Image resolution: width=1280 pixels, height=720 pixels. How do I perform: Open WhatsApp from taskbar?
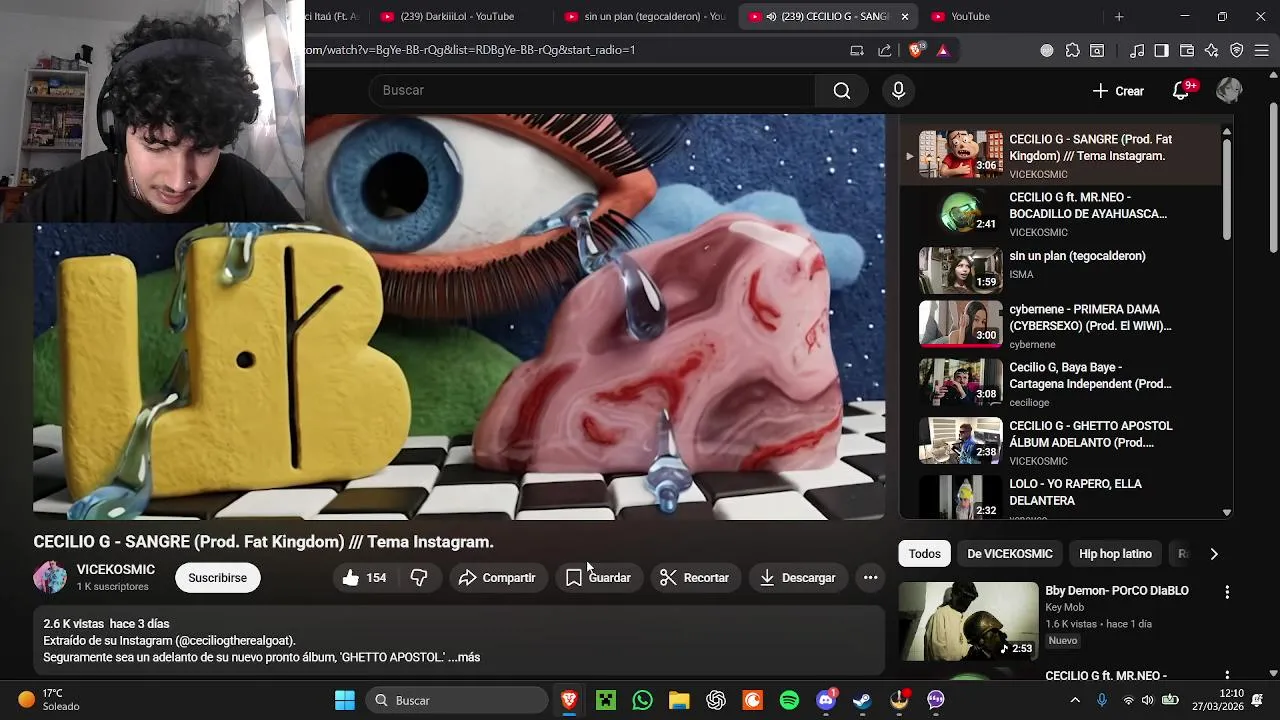click(642, 700)
